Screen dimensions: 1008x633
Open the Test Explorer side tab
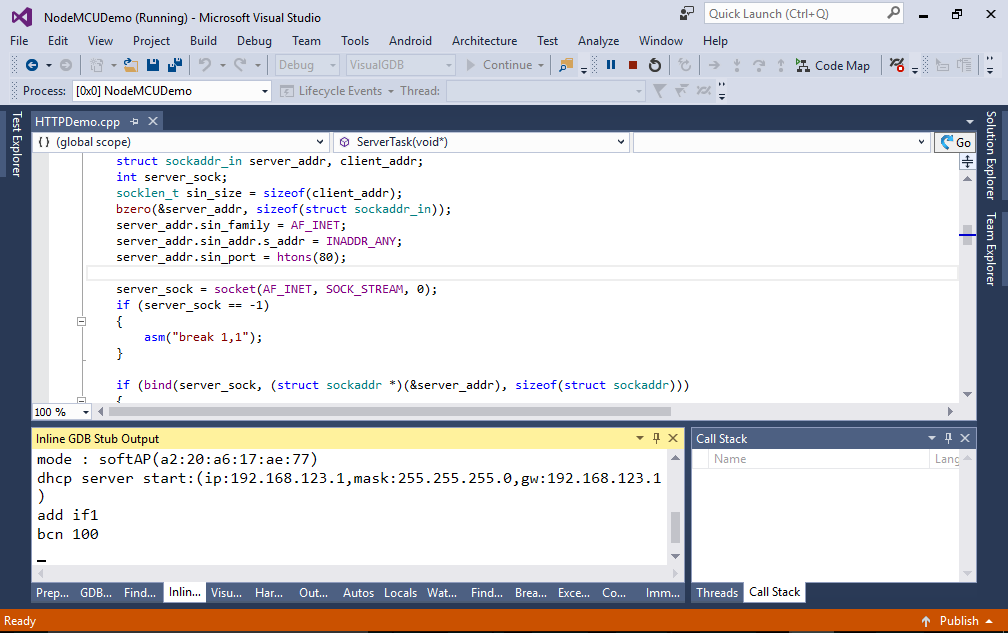tap(16, 144)
